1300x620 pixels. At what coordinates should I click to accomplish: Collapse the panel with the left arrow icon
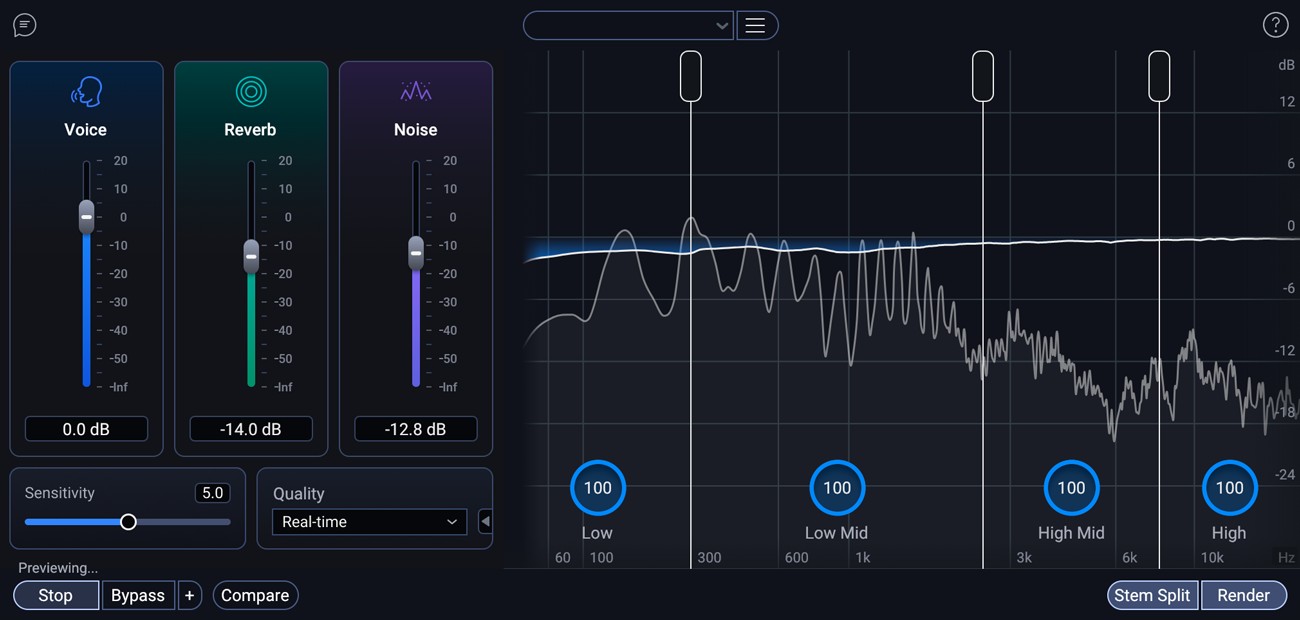click(485, 521)
